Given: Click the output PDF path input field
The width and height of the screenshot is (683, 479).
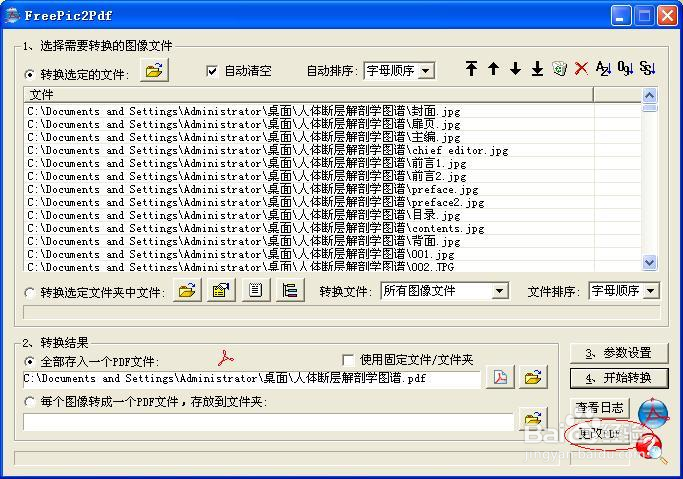Looking at the screenshot, I should pos(252,378).
